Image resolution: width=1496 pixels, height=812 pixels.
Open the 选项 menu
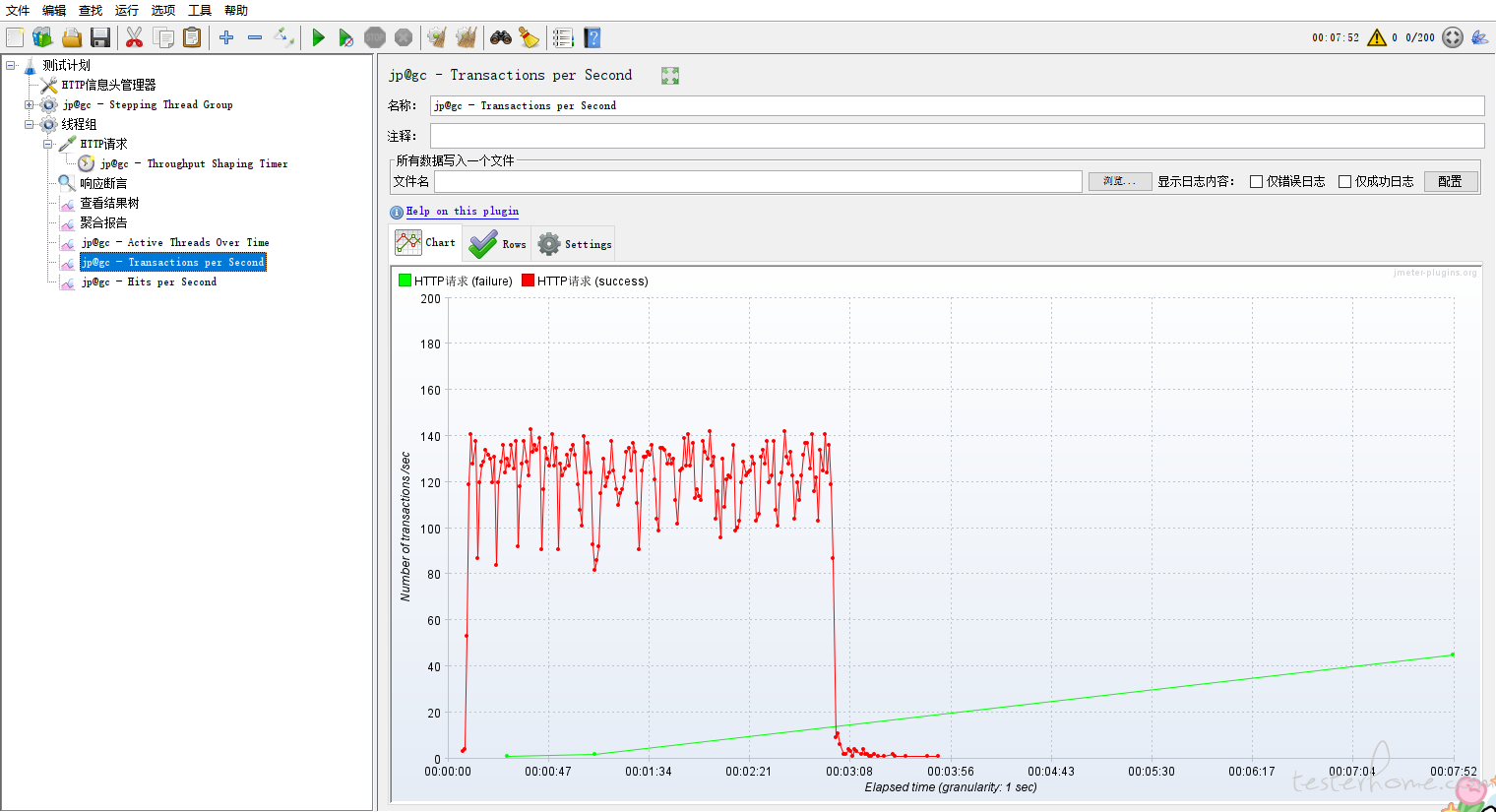(163, 10)
